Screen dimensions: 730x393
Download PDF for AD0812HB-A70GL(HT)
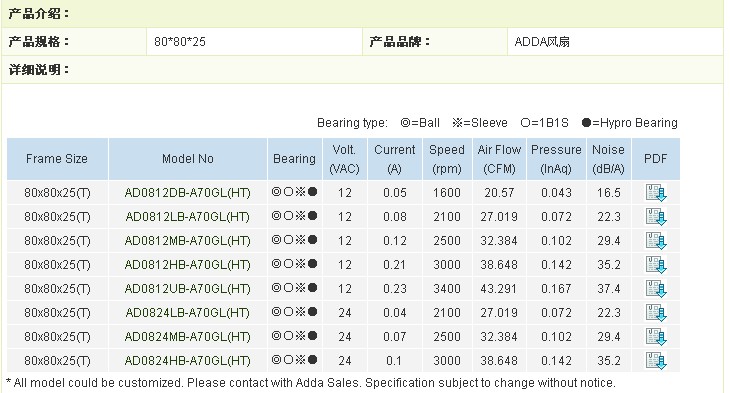point(656,265)
